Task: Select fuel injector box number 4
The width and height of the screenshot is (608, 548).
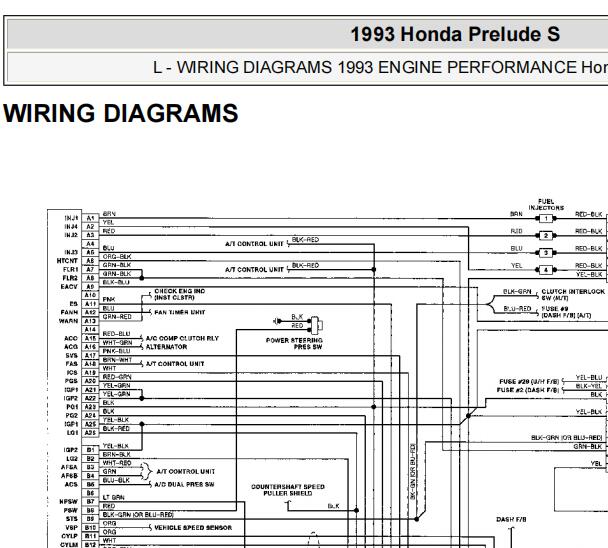Action: [546, 270]
